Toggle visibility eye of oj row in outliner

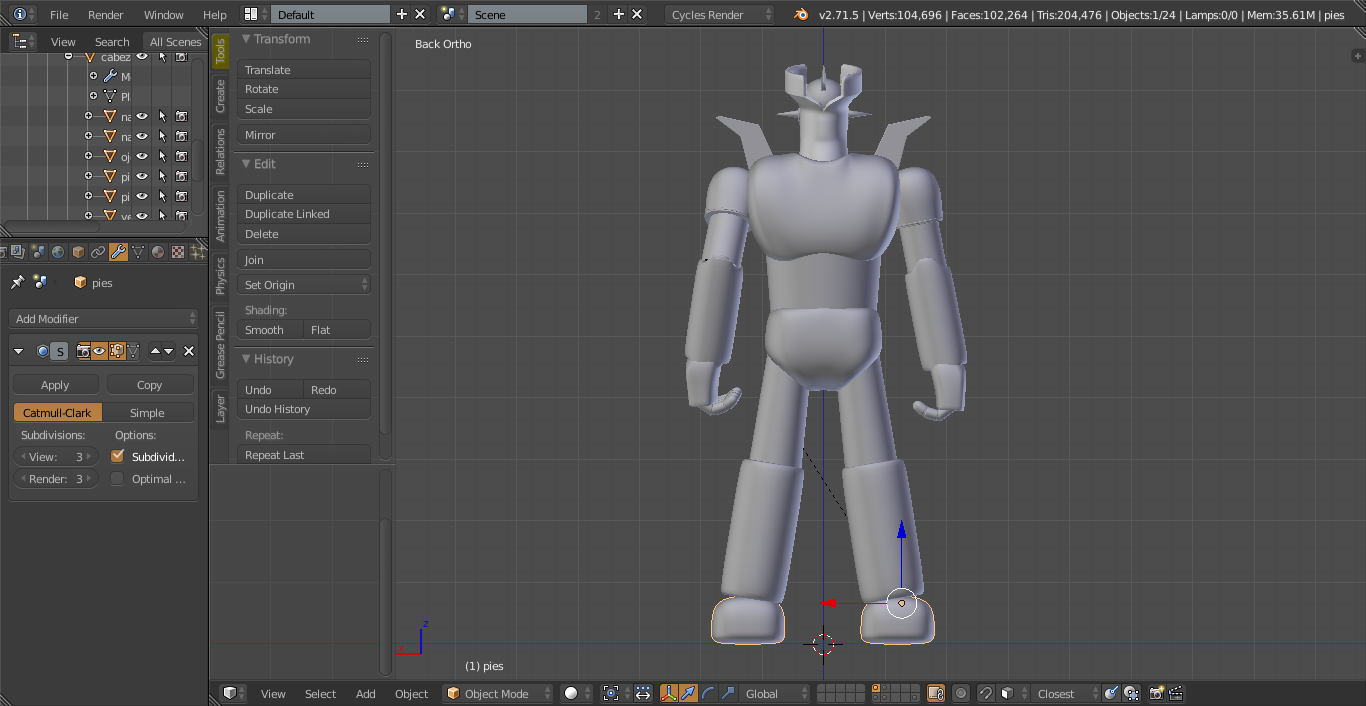click(x=142, y=156)
